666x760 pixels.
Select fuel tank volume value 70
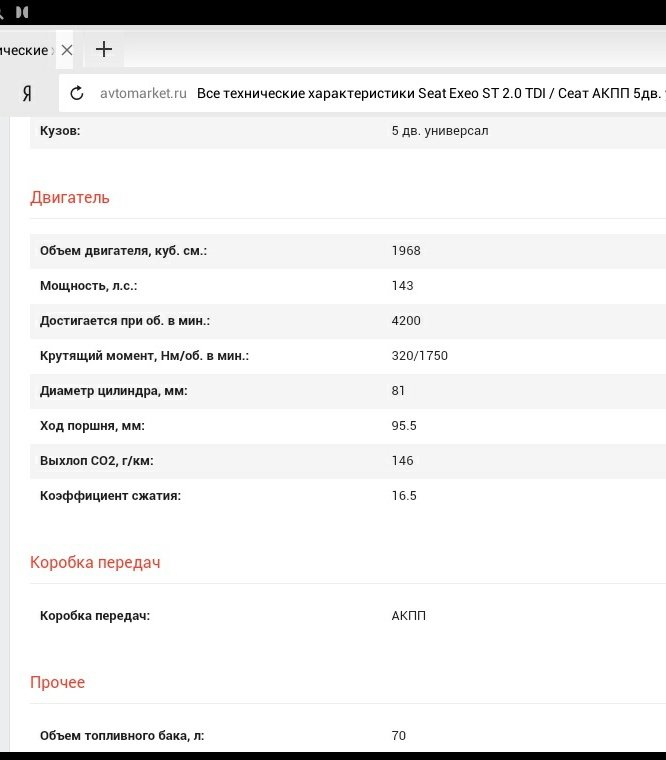(x=398, y=735)
